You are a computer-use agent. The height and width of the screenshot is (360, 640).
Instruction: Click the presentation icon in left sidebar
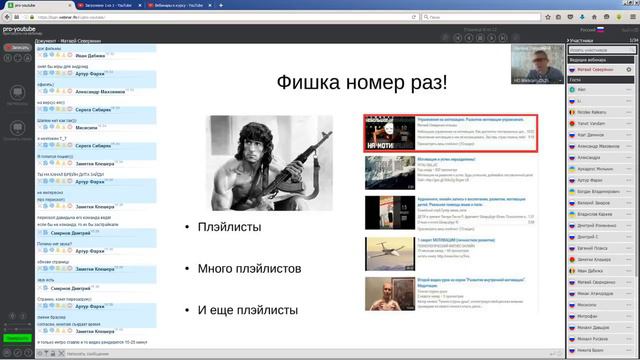coord(18,93)
